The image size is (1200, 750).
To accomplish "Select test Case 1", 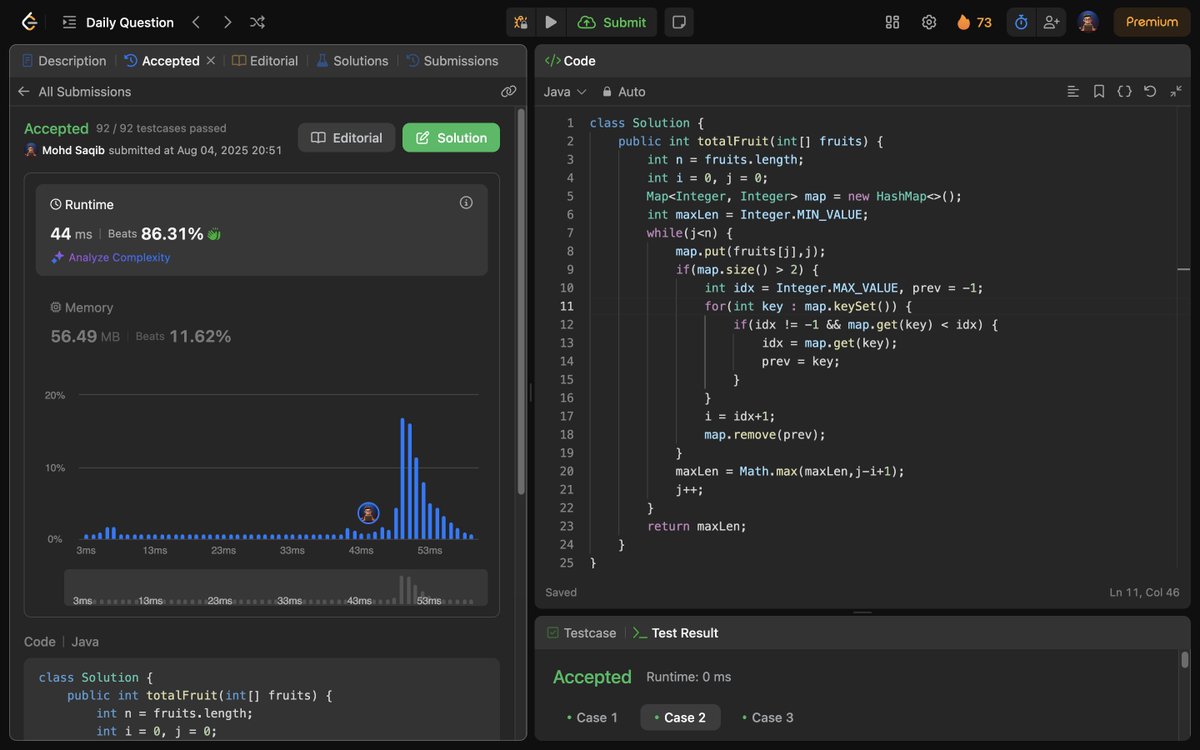I will coord(591,717).
